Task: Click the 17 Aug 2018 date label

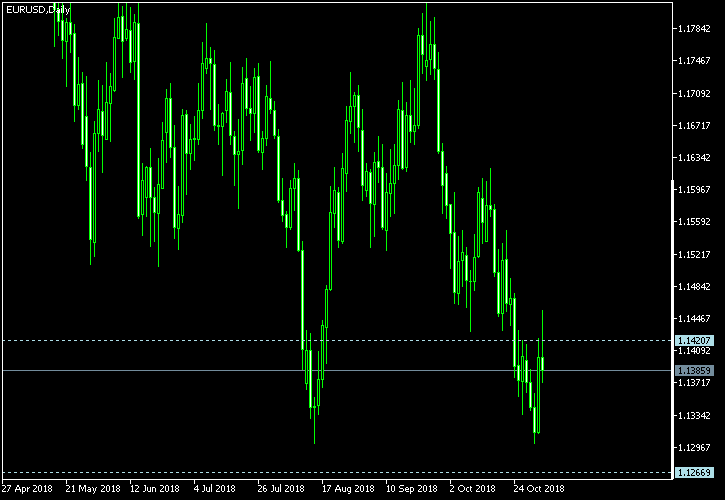Action: [348, 488]
